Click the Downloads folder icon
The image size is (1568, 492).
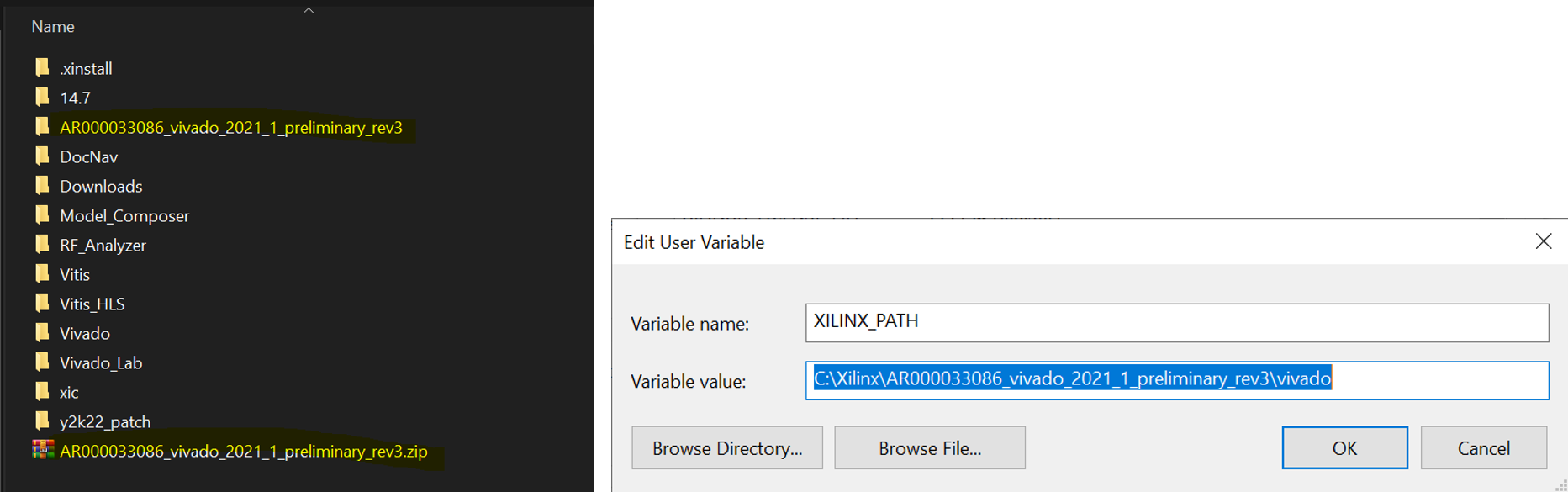click(x=42, y=185)
